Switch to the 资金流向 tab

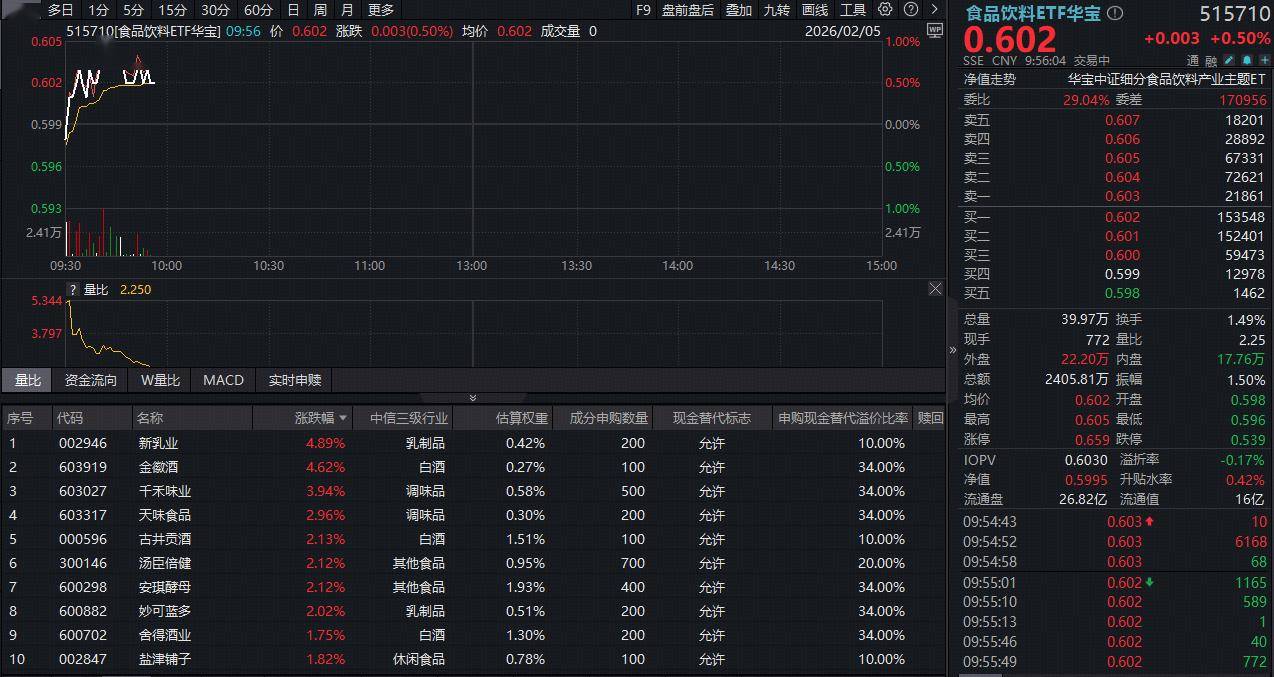[x=91, y=380]
